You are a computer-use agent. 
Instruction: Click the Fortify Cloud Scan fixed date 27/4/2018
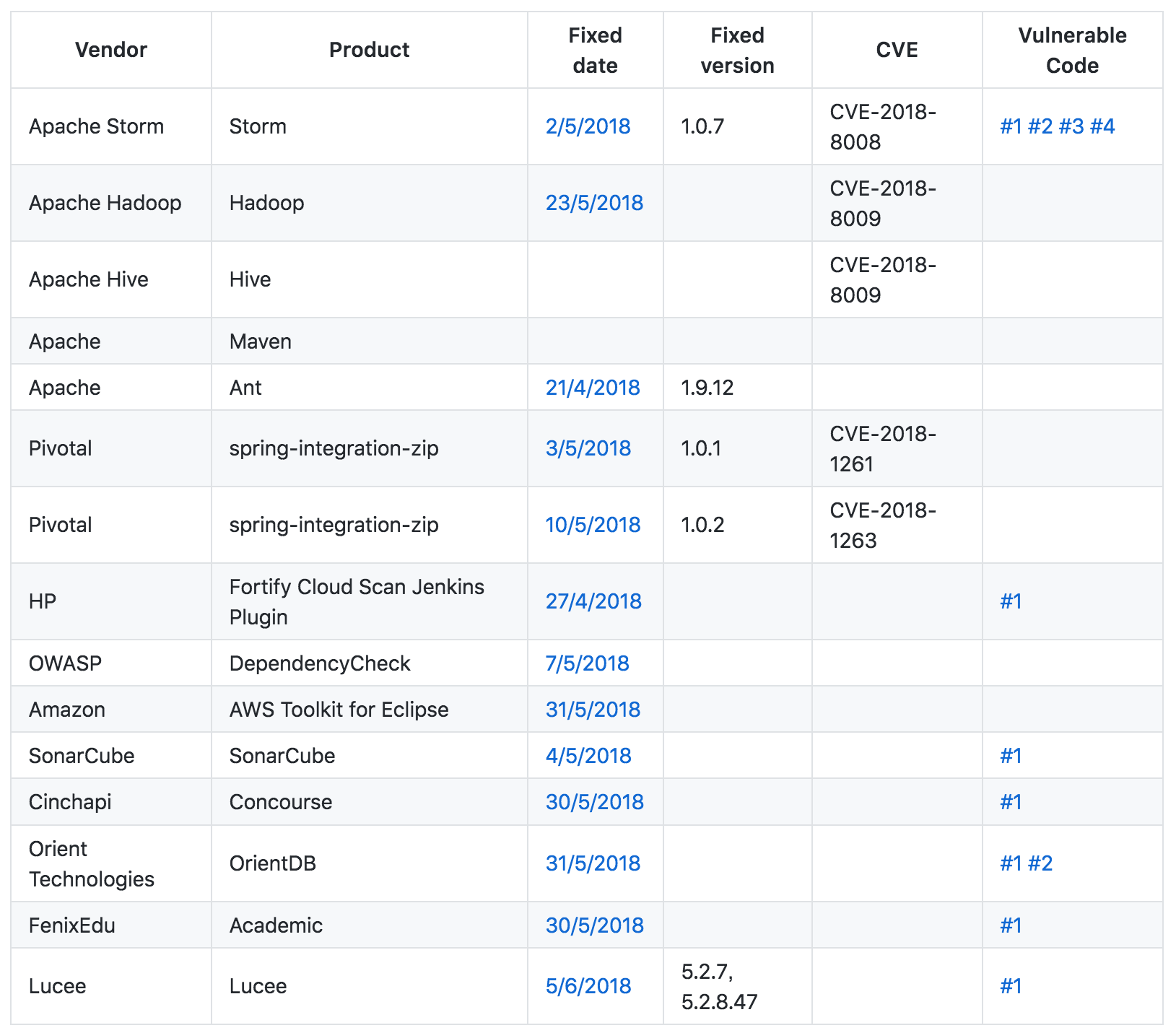(x=593, y=601)
